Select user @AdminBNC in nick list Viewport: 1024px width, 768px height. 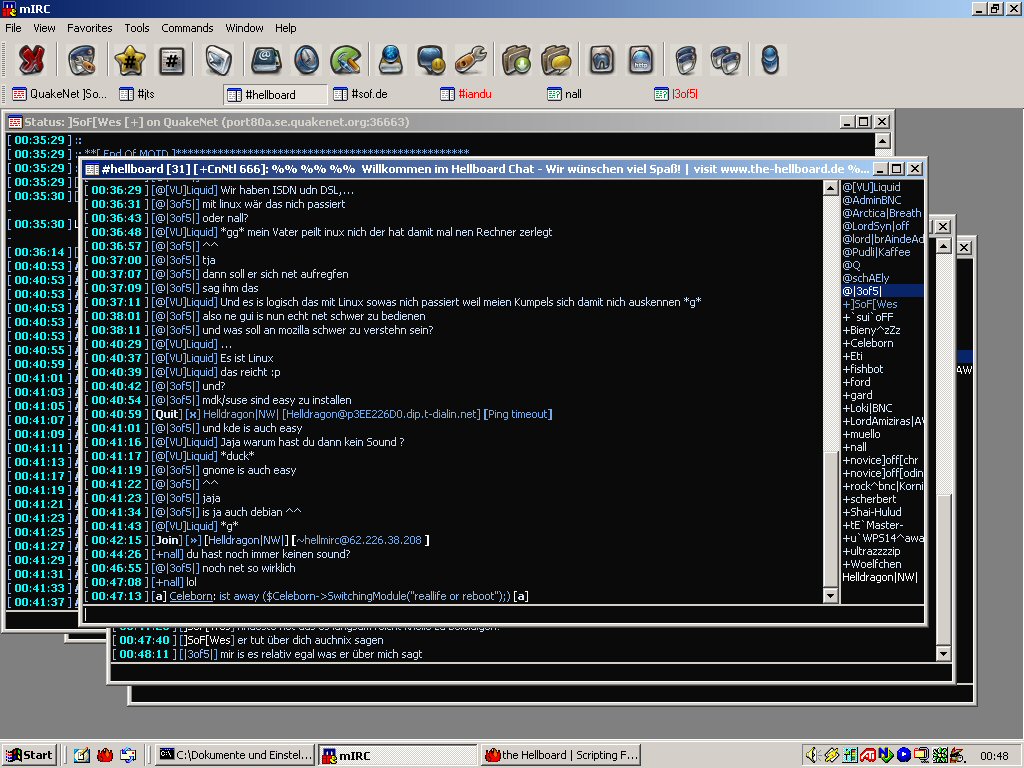point(871,200)
